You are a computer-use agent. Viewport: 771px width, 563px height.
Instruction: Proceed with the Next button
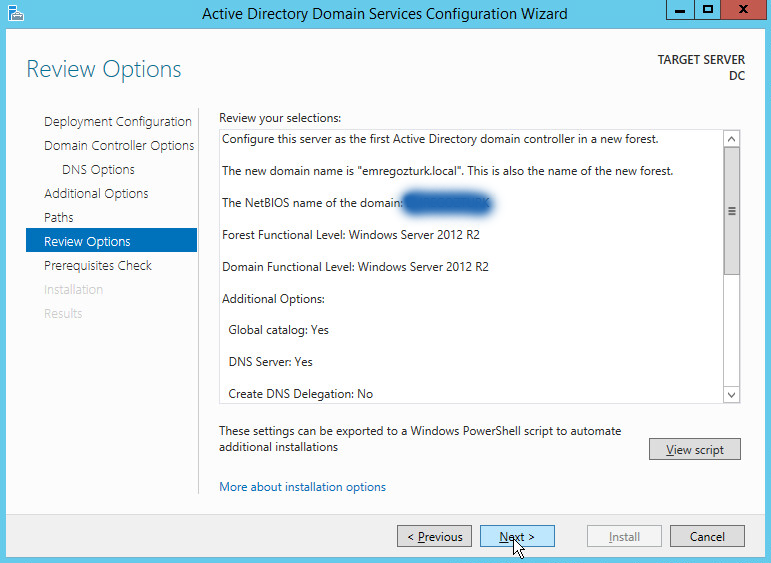pos(517,537)
